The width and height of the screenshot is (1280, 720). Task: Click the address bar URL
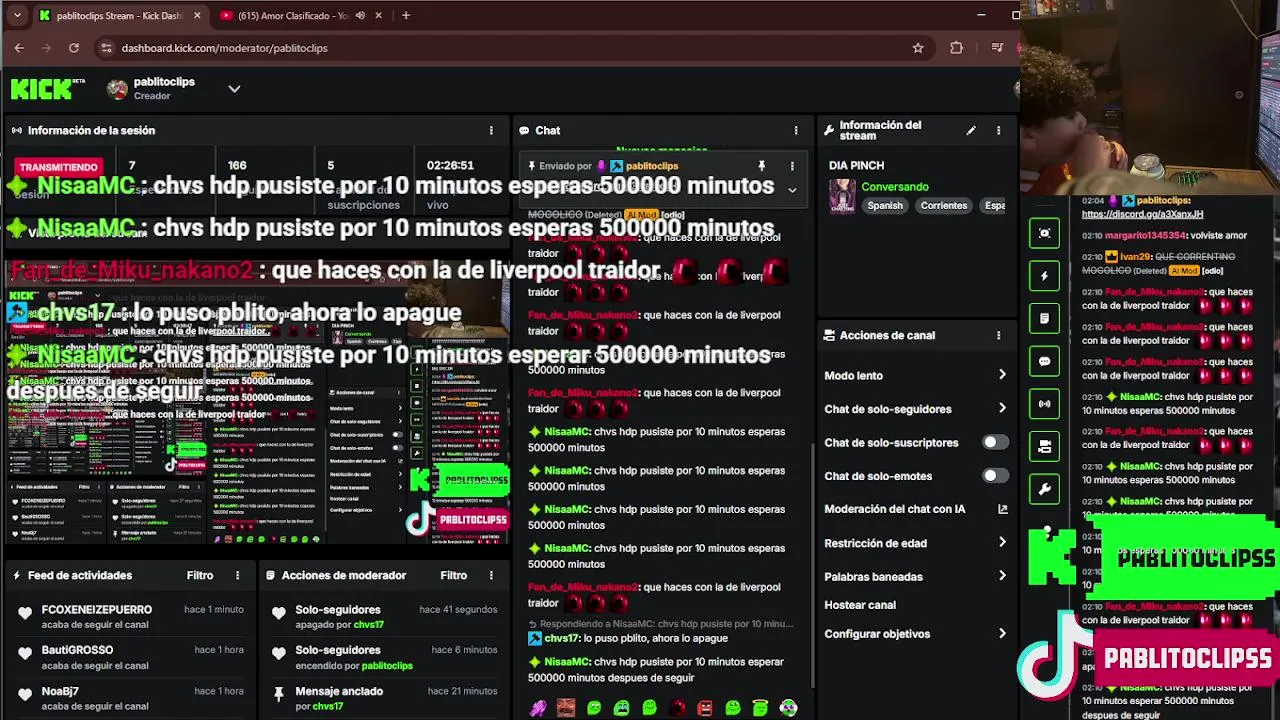tap(225, 48)
